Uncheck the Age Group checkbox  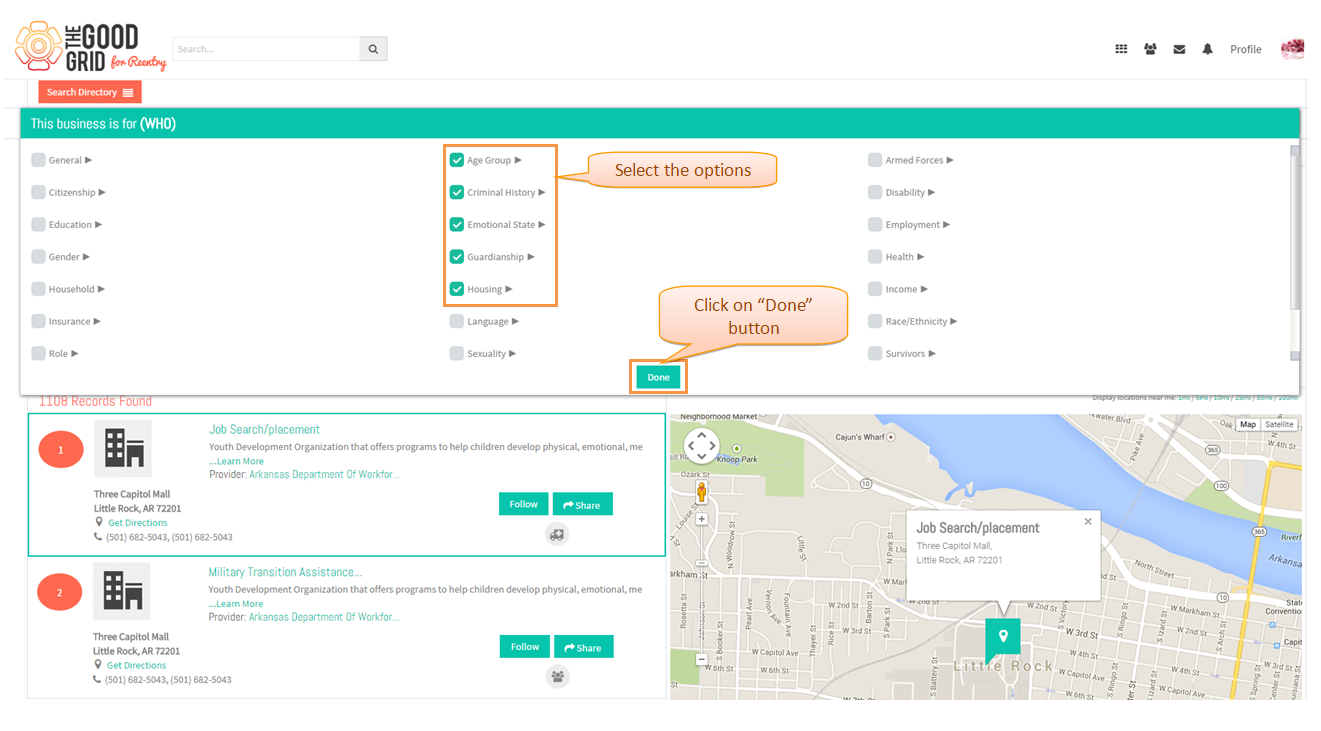pyautogui.click(x=457, y=160)
